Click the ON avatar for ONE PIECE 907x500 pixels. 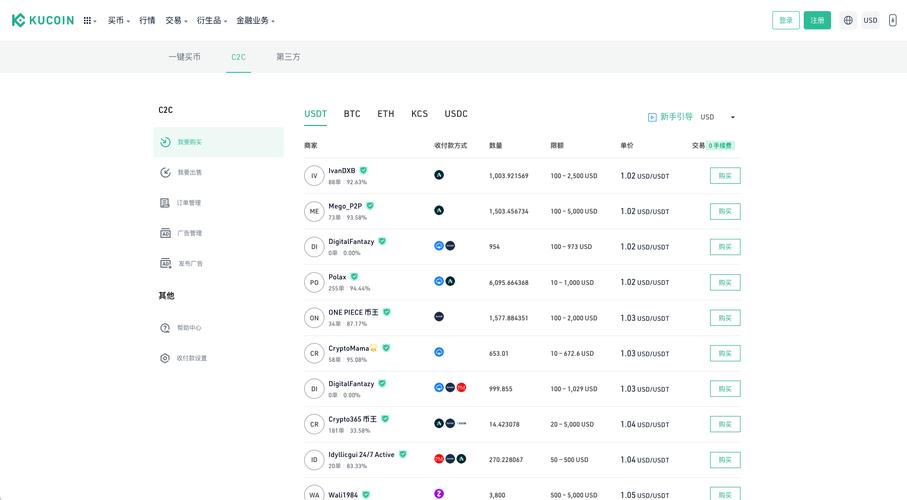click(314, 318)
